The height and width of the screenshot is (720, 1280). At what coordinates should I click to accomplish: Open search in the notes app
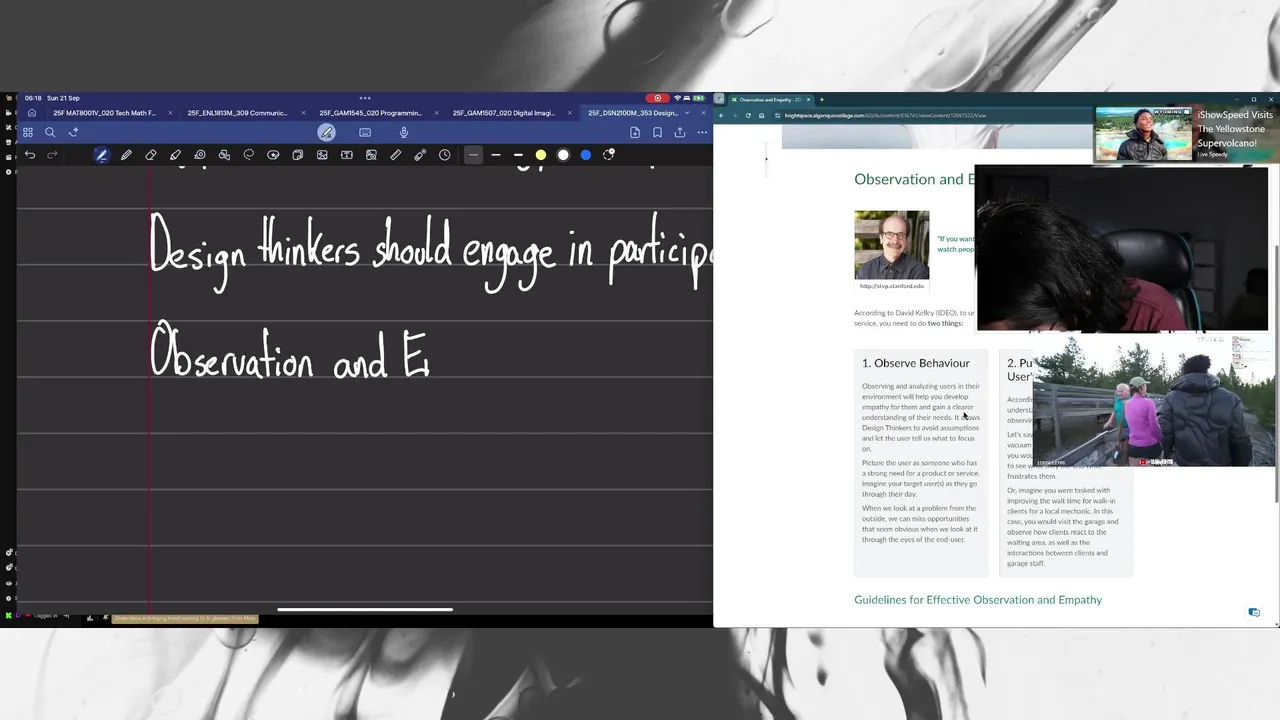coord(50,132)
